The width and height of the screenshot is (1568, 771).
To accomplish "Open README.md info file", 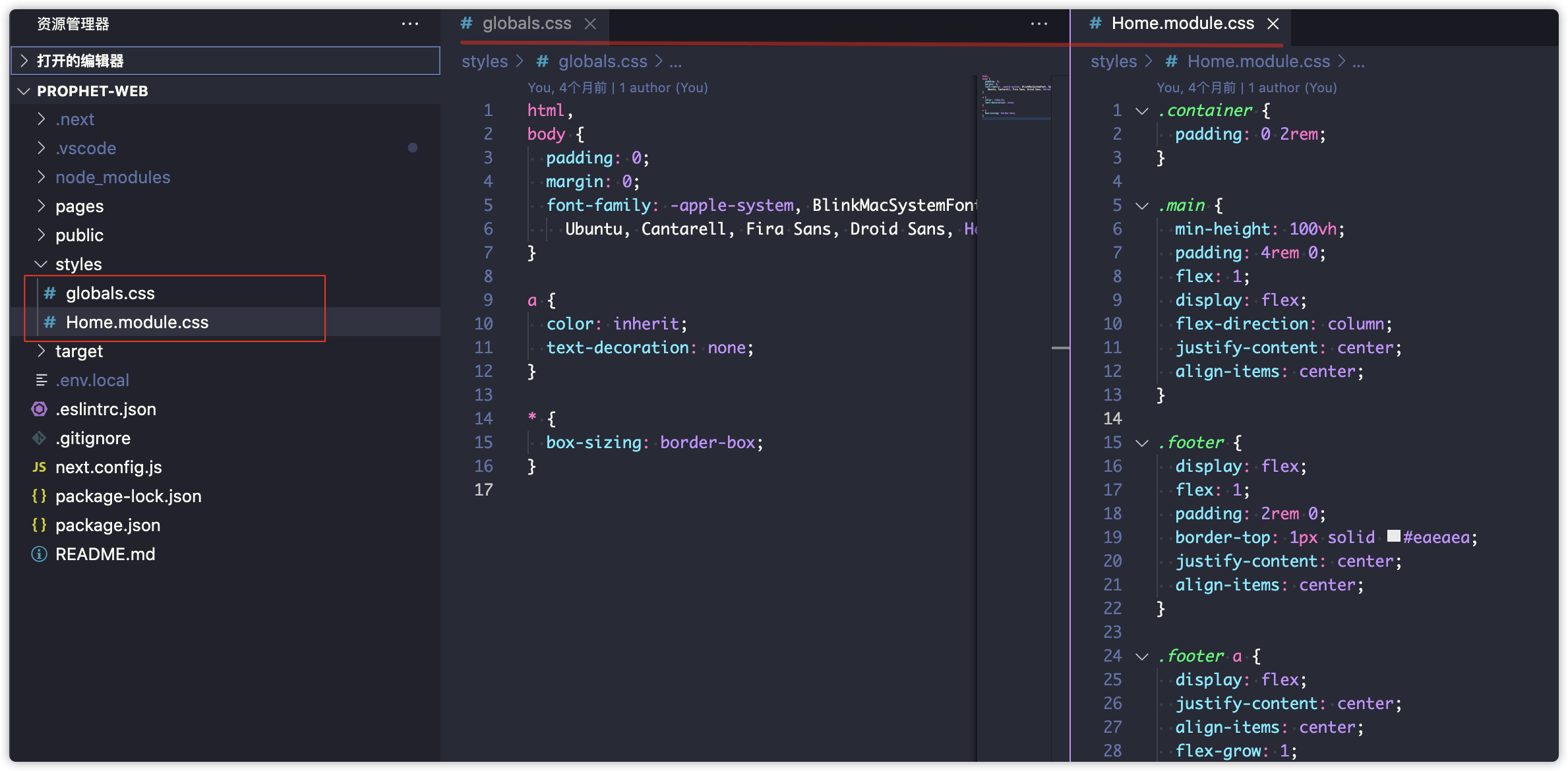I will 105,554.
